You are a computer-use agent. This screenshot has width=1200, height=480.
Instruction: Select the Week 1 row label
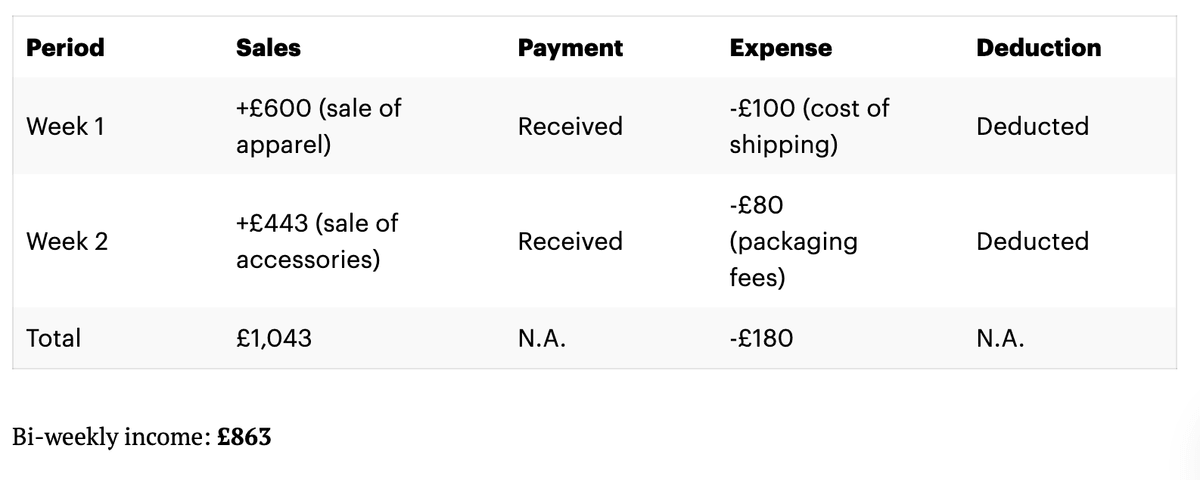click(x=67, y=127)
